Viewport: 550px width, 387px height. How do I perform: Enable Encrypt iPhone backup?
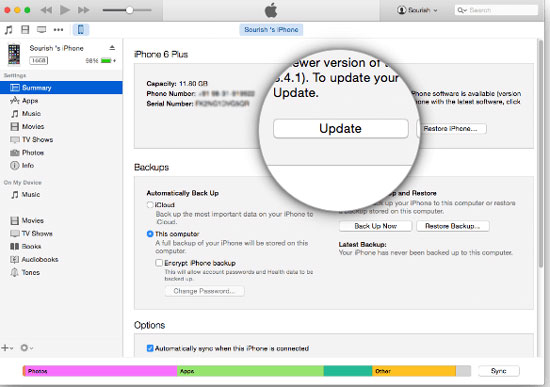pos(159,263)
